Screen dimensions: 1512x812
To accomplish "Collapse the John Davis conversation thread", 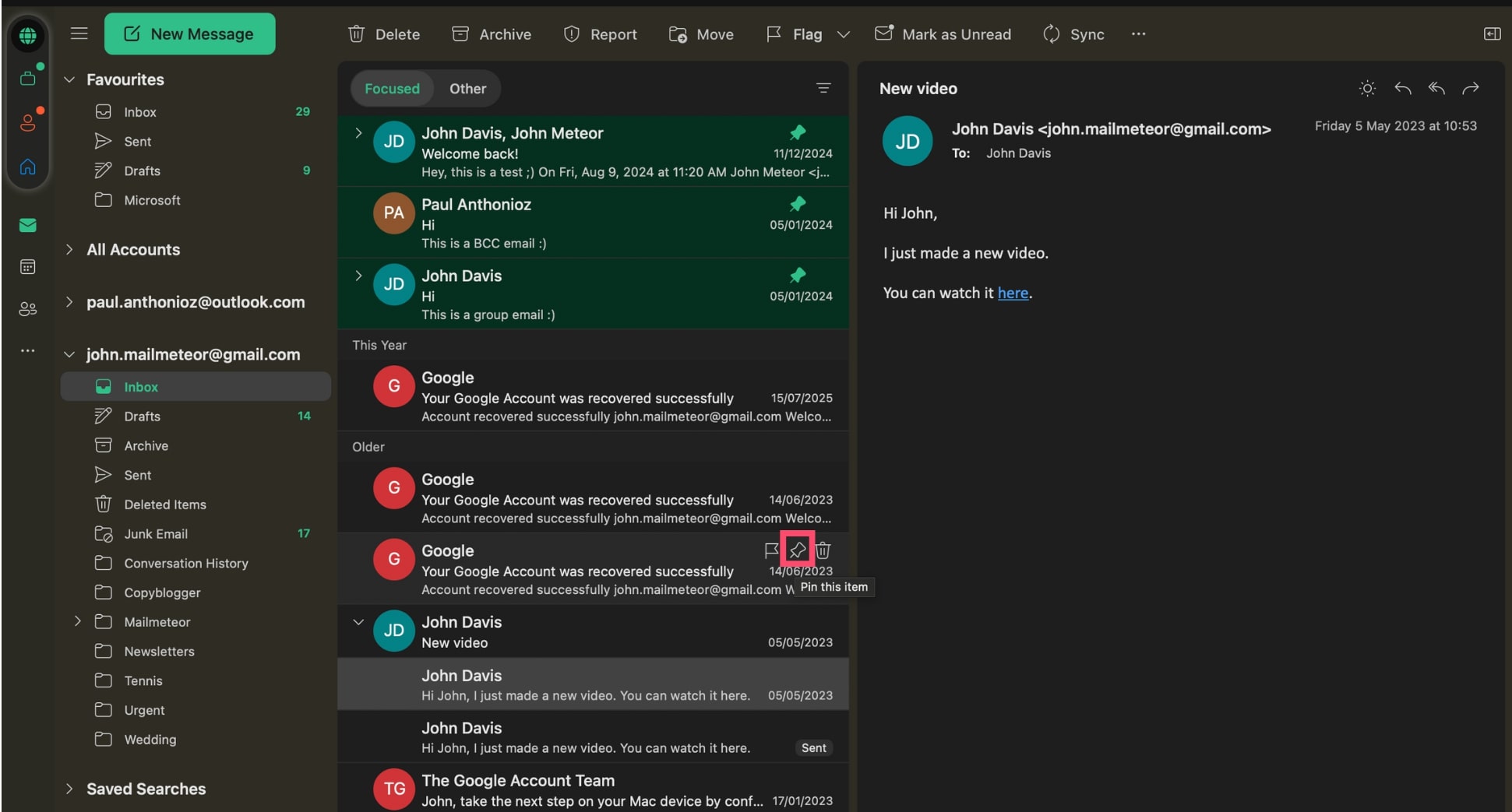I will 358,622.
